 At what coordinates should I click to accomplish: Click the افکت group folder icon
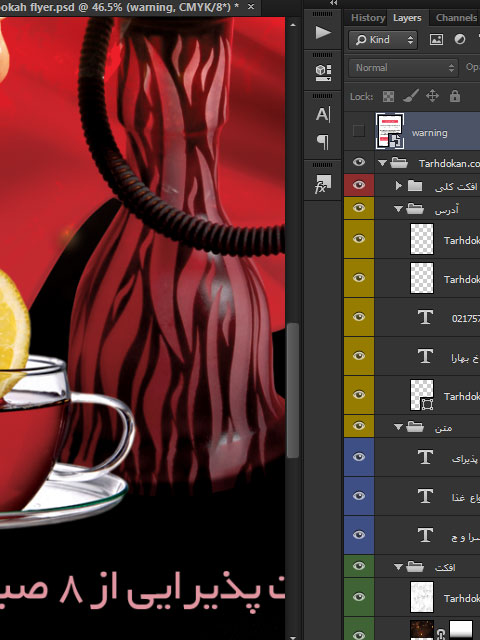(x=415, y=567)
